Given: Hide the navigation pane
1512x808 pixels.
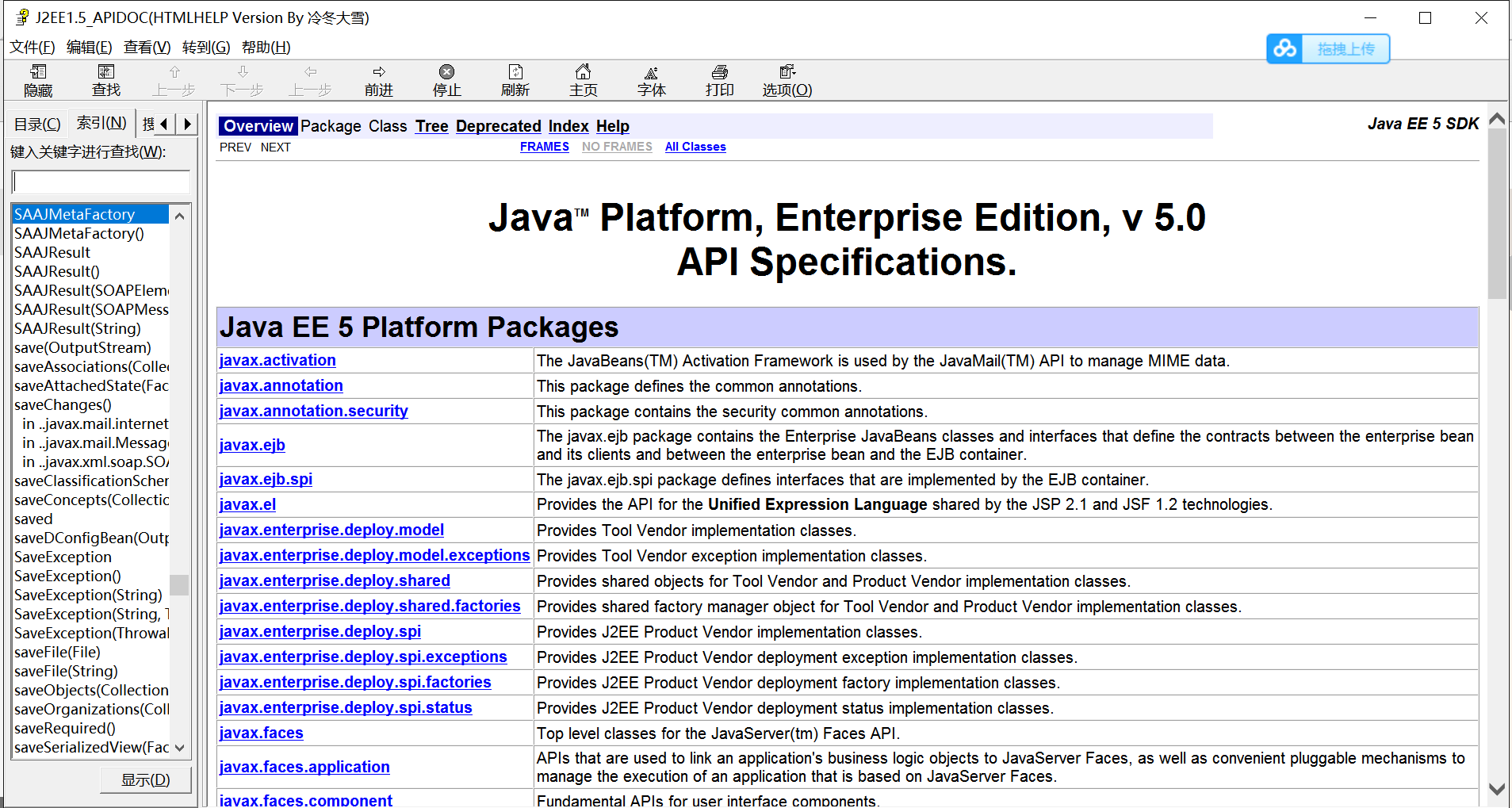Looking at the screenshot, I should (x=37, y=80).
